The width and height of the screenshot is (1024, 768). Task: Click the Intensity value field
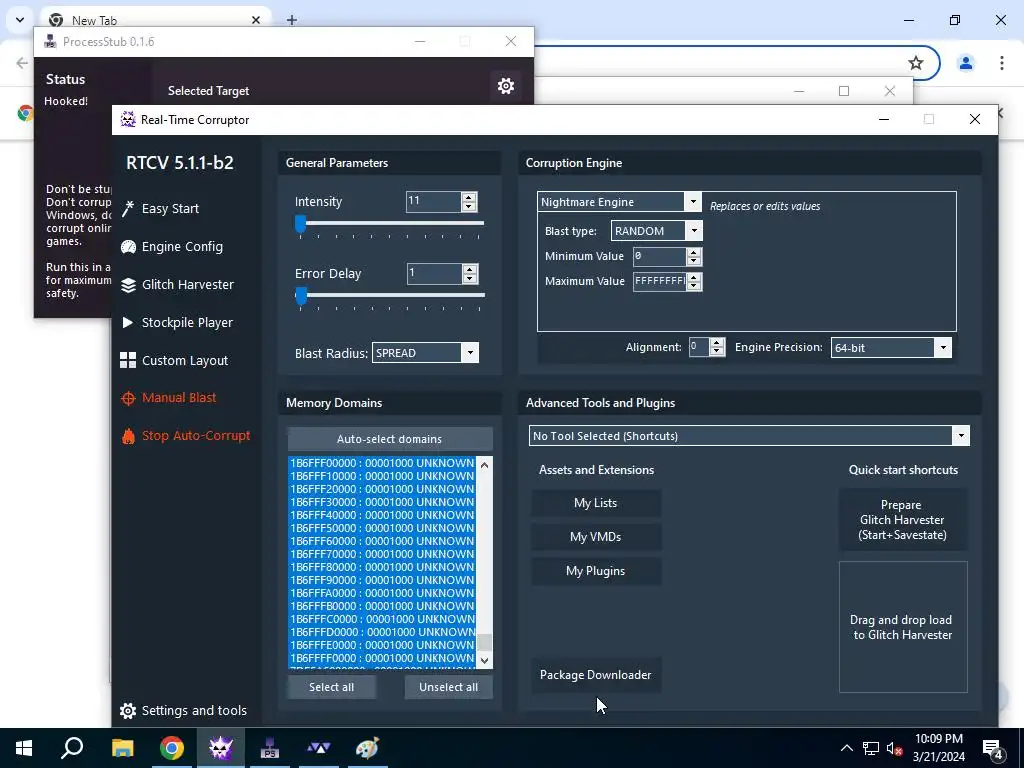pyautogui.click(x=433, y=202)
